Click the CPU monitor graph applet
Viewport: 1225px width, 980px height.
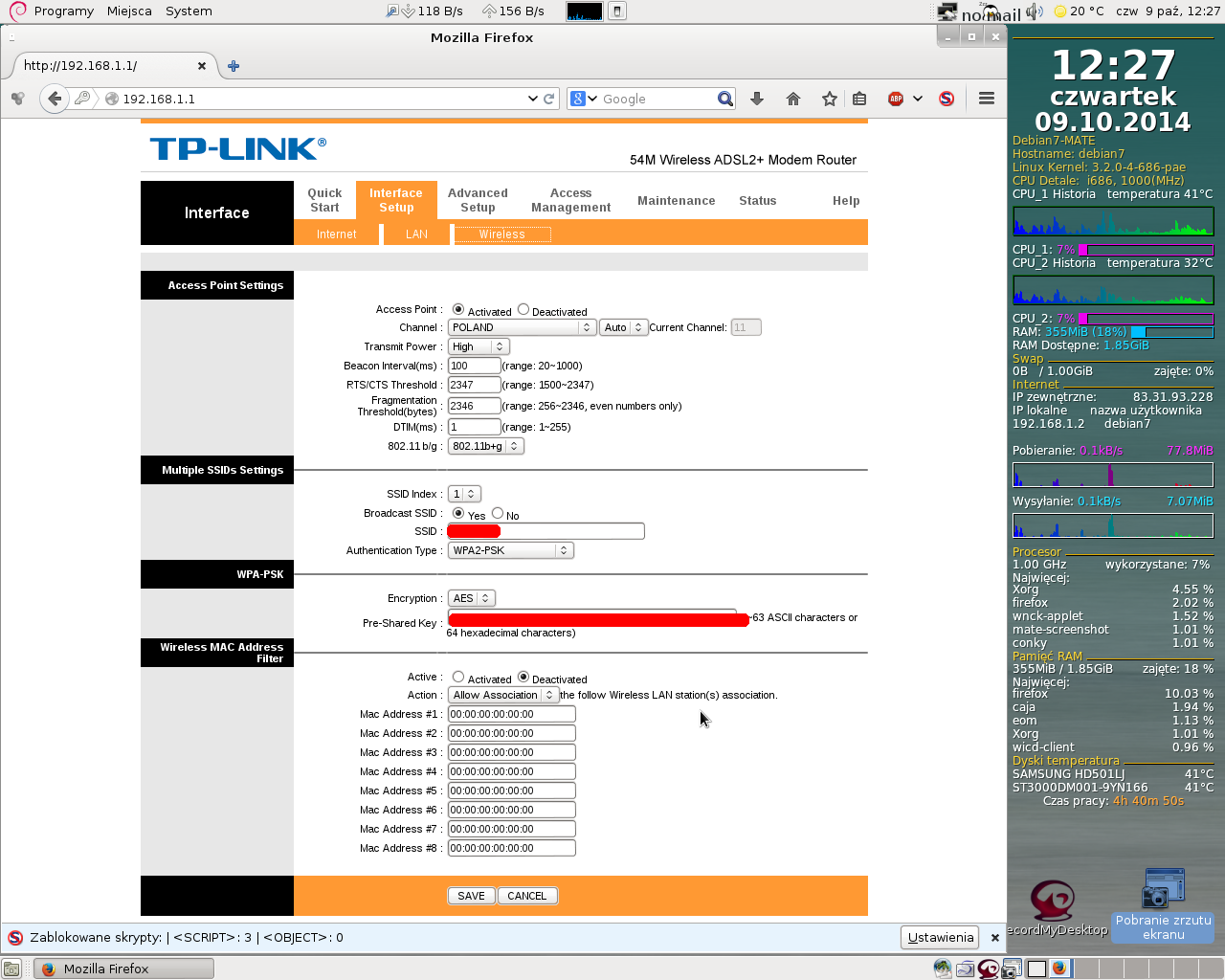(585, 11)
